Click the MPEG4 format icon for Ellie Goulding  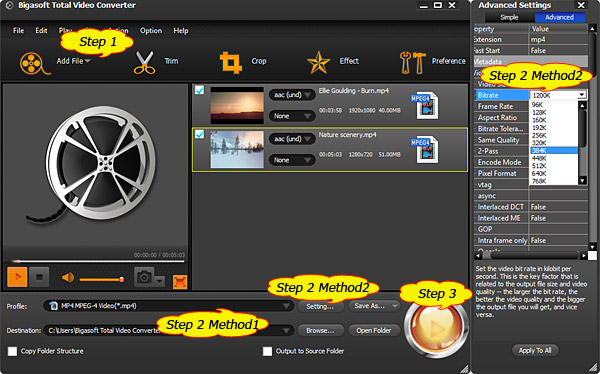click(424, 105)
